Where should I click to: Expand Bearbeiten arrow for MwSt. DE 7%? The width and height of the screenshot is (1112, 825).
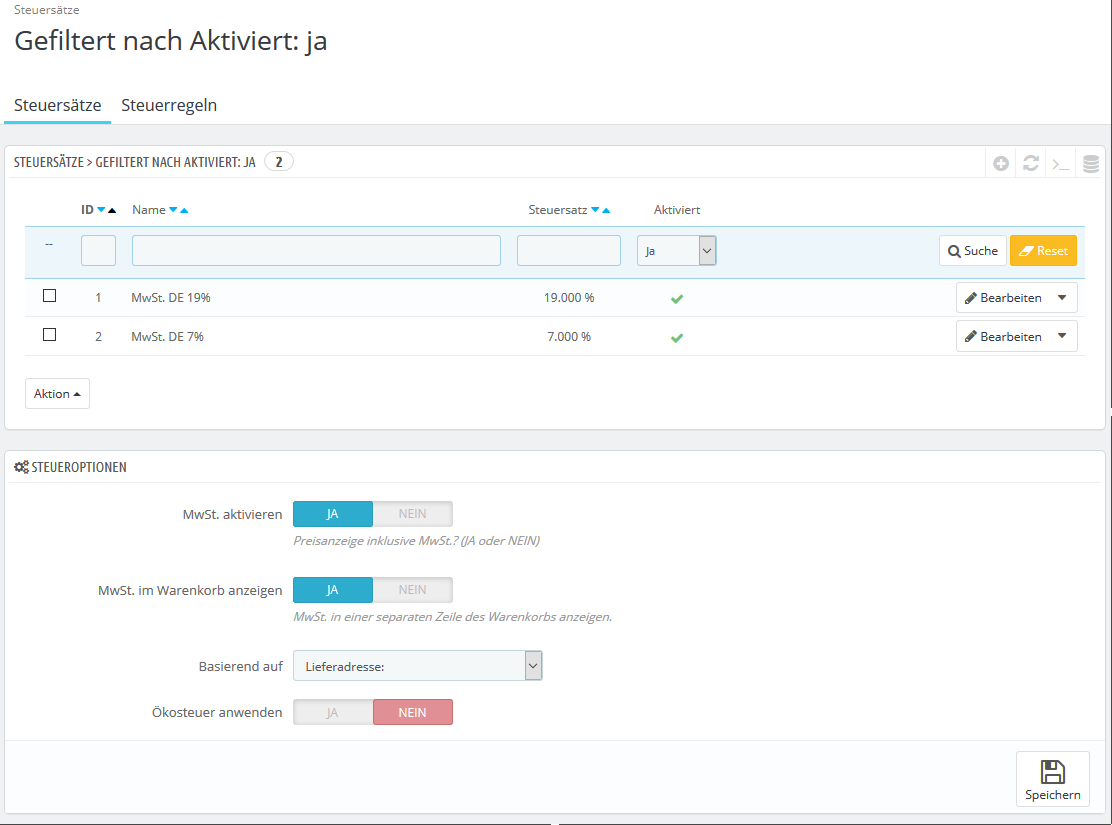[1062, 336]
